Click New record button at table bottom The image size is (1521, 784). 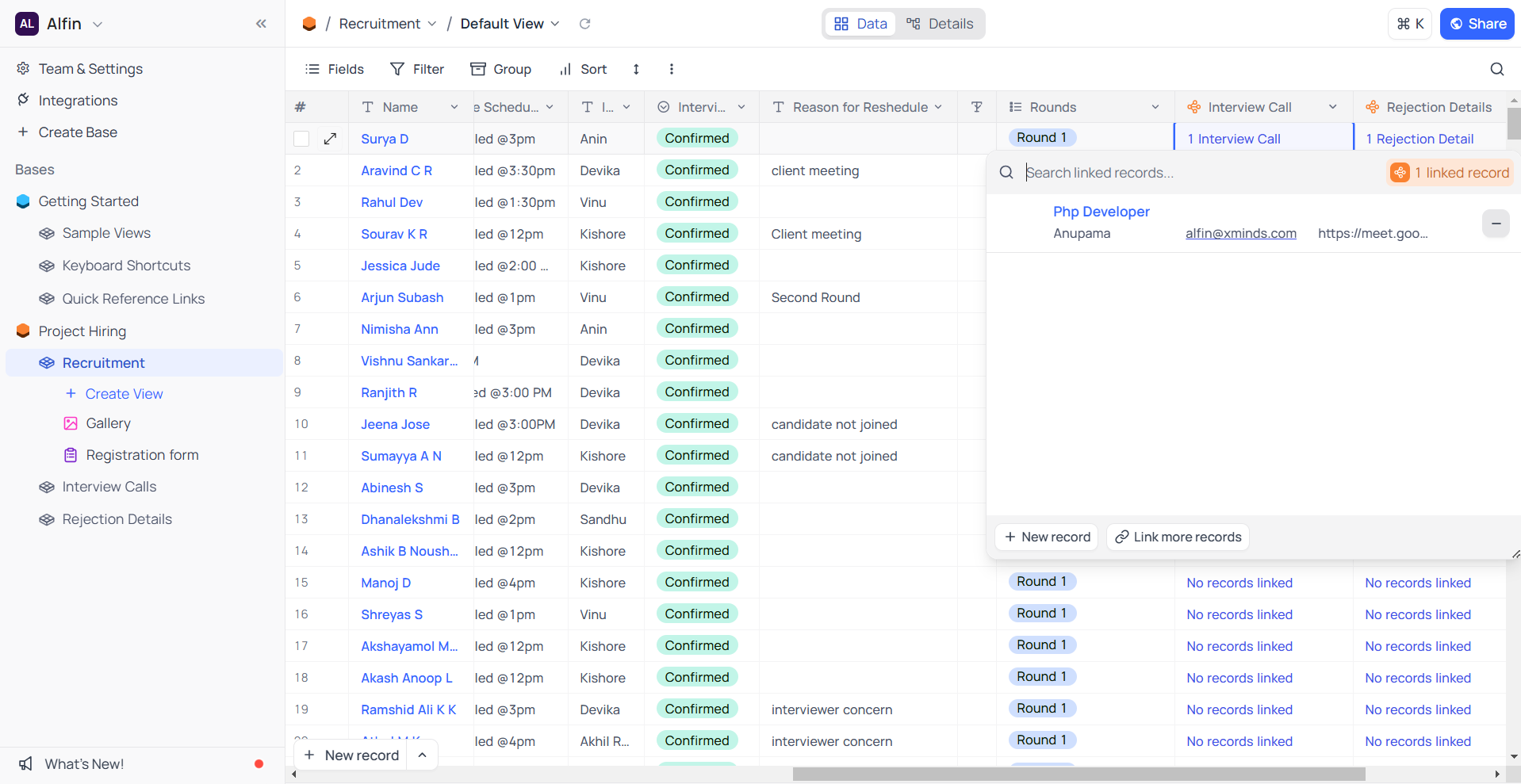(x=351, y=755)
